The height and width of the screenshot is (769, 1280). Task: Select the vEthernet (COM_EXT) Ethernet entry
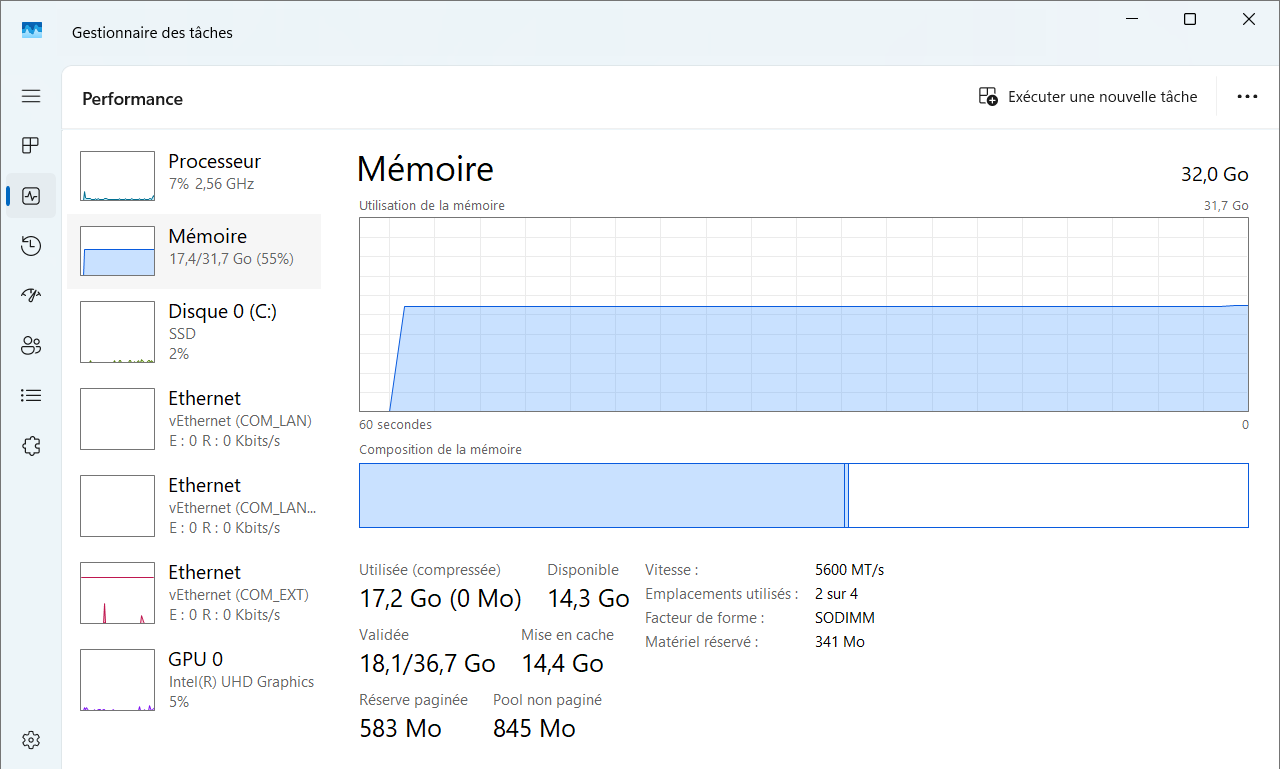coord(194,593)
